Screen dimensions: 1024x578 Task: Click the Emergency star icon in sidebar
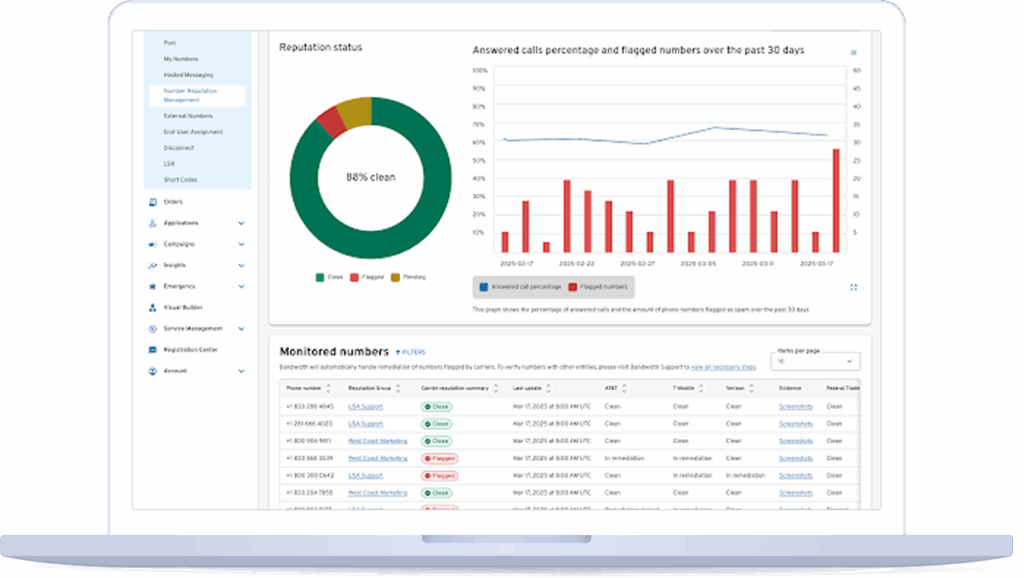click(x=153, y=287)
